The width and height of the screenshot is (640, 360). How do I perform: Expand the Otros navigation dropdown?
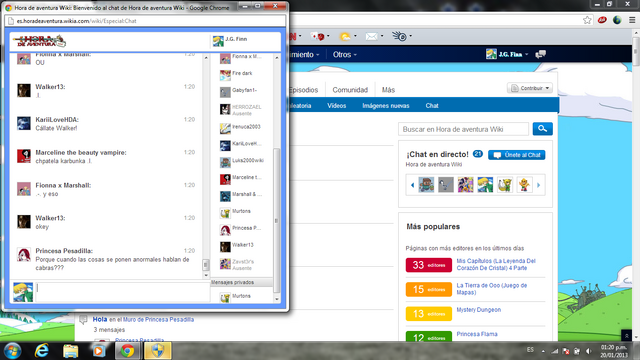tap(344, 54)
